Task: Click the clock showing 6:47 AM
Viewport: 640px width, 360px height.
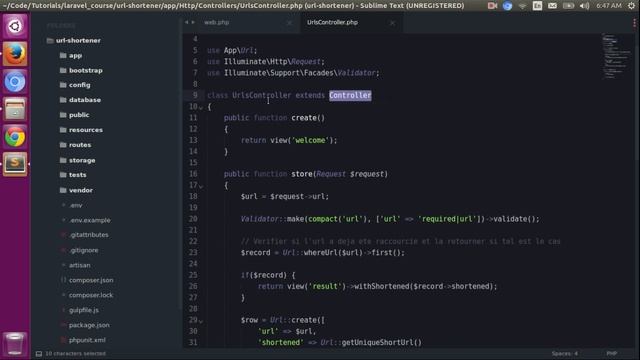Action: click(x=608, y=6)
